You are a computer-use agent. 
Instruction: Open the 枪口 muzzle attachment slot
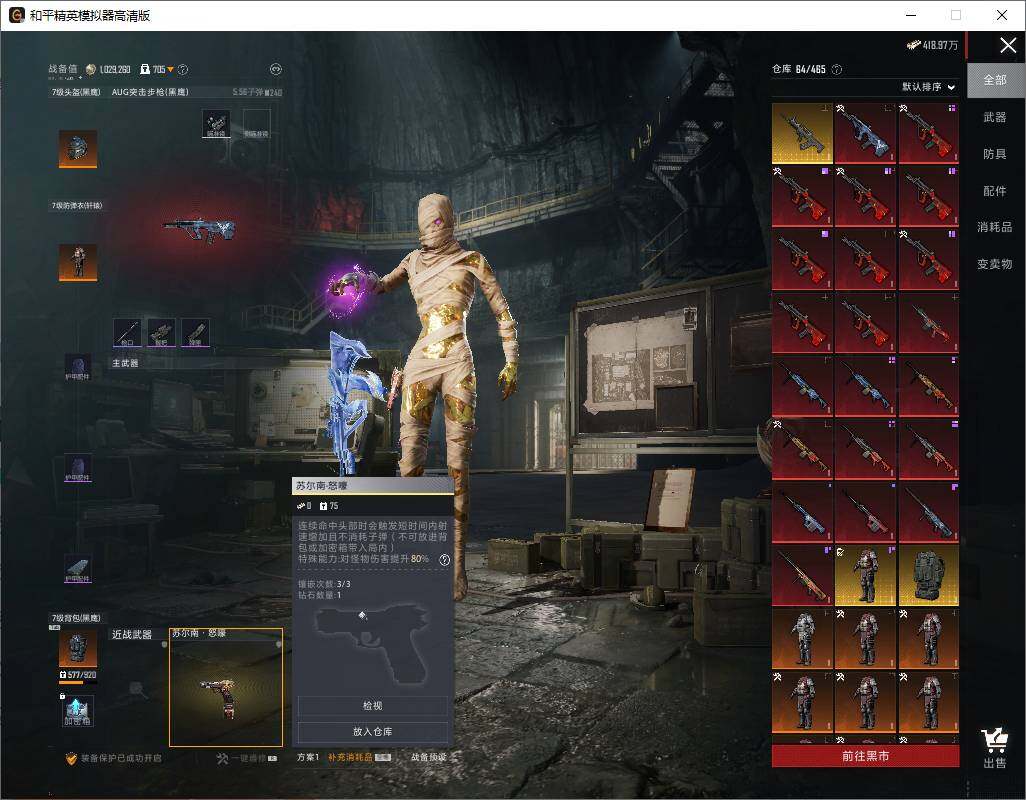127,332
